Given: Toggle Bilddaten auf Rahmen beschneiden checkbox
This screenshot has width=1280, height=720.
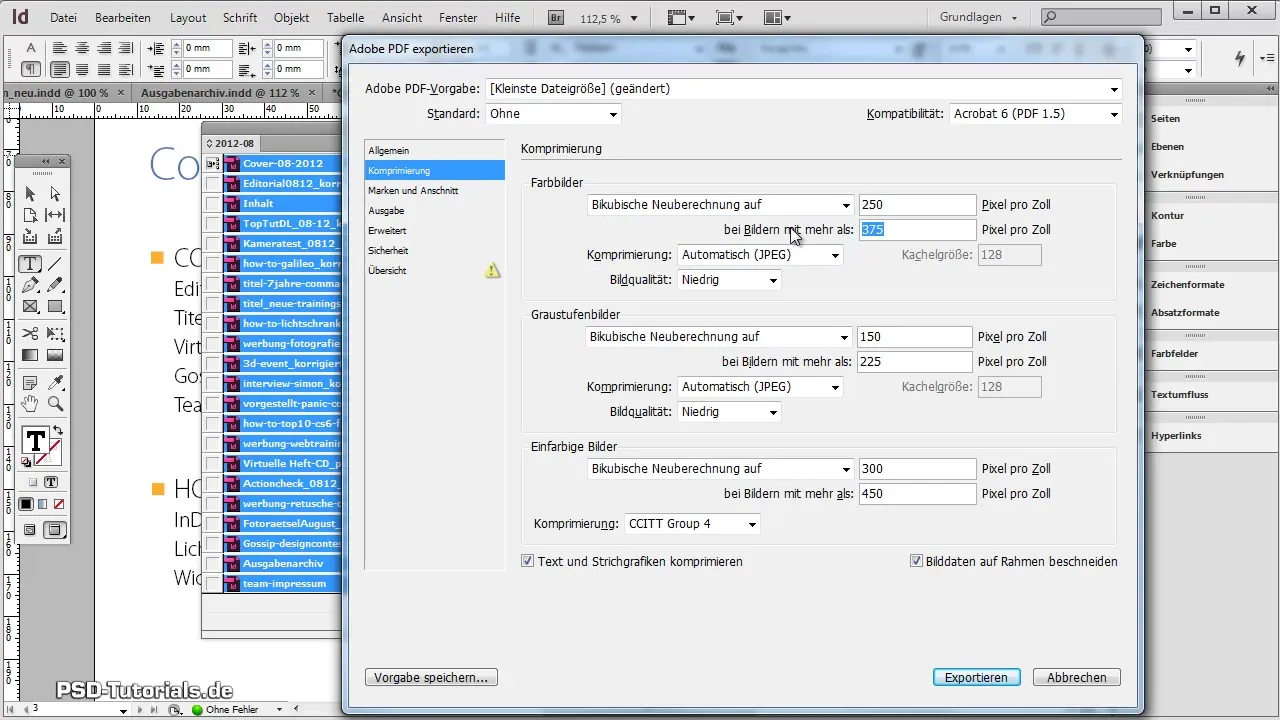Looking at the screenshot, I should click(916, 561).
